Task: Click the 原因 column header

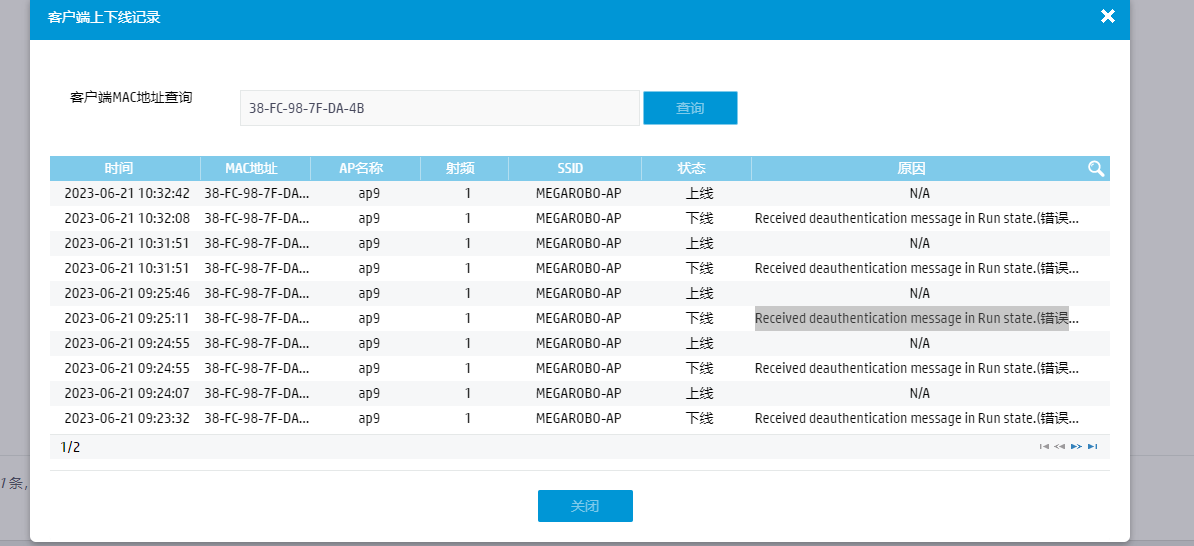Action: 911,168
